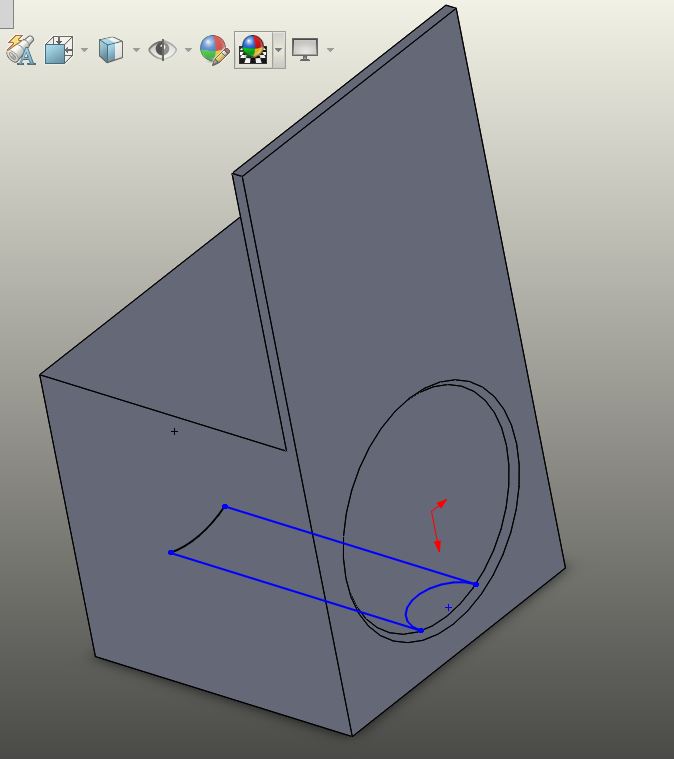Image resolution: width=674 pixels, height=759 pixels.
Task: Open the Display Style dropdown arrow
Action: tap(136, 49)
